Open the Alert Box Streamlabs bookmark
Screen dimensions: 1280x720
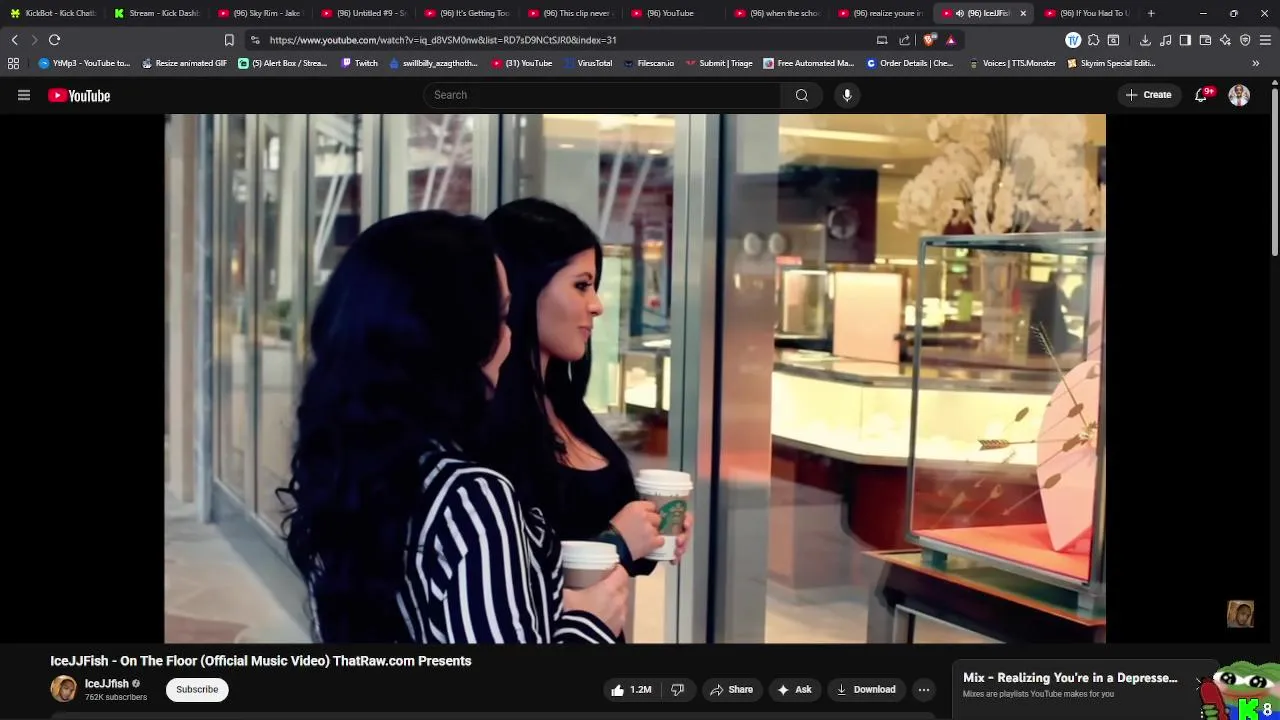click(x=283, y=63)
